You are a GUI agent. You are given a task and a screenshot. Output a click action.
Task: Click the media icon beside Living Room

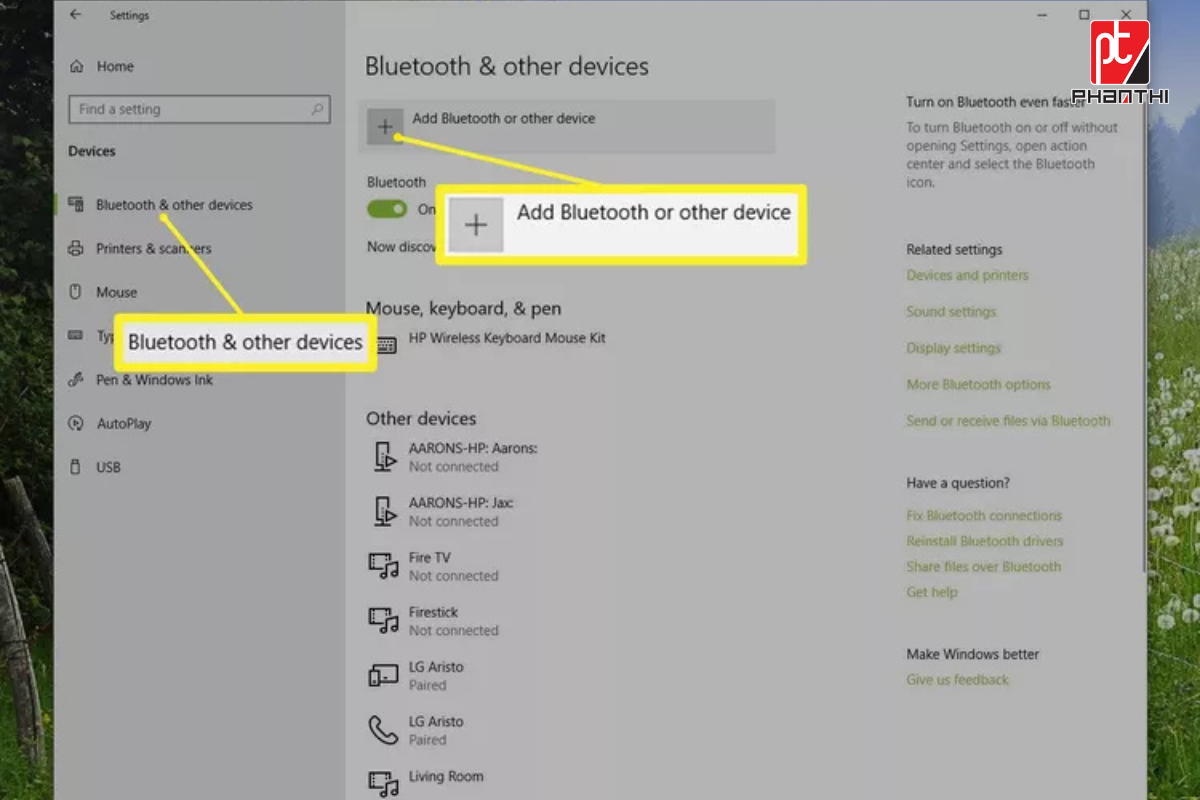[x=384, y=783]
